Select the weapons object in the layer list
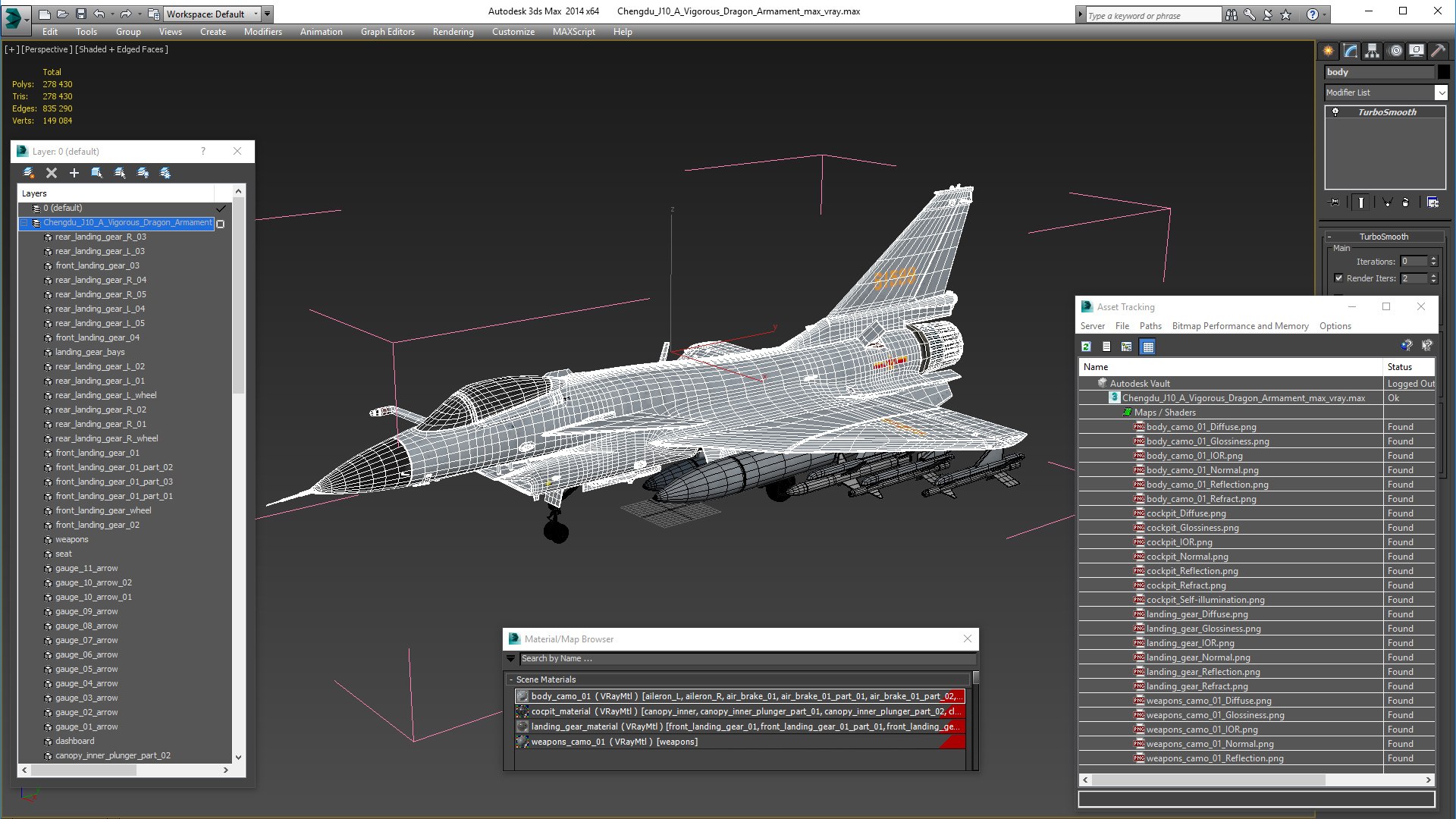Viewport: 1456px width, 819px height. [x=72, y=540]
